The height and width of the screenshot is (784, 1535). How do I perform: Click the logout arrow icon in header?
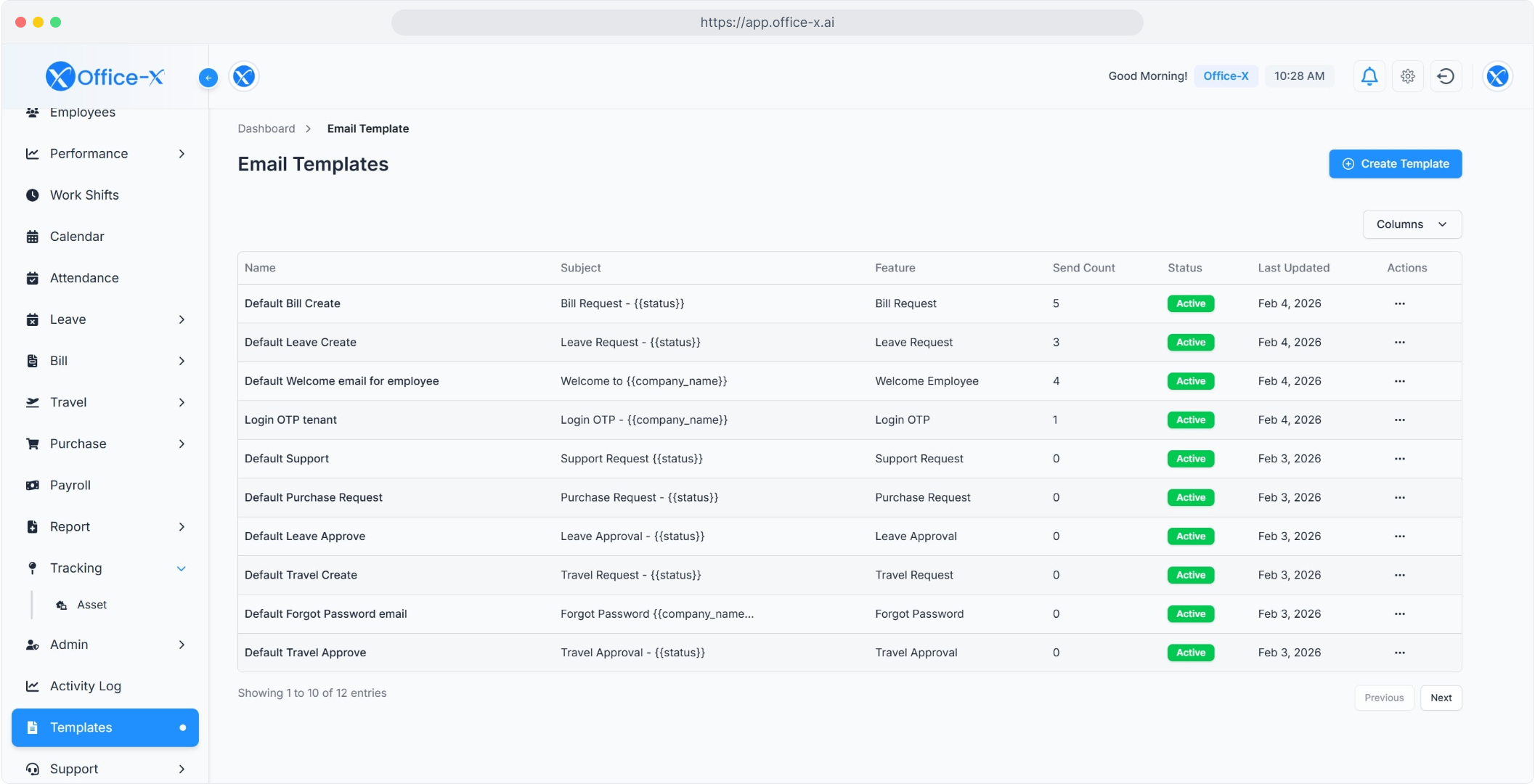point(1446,76)
